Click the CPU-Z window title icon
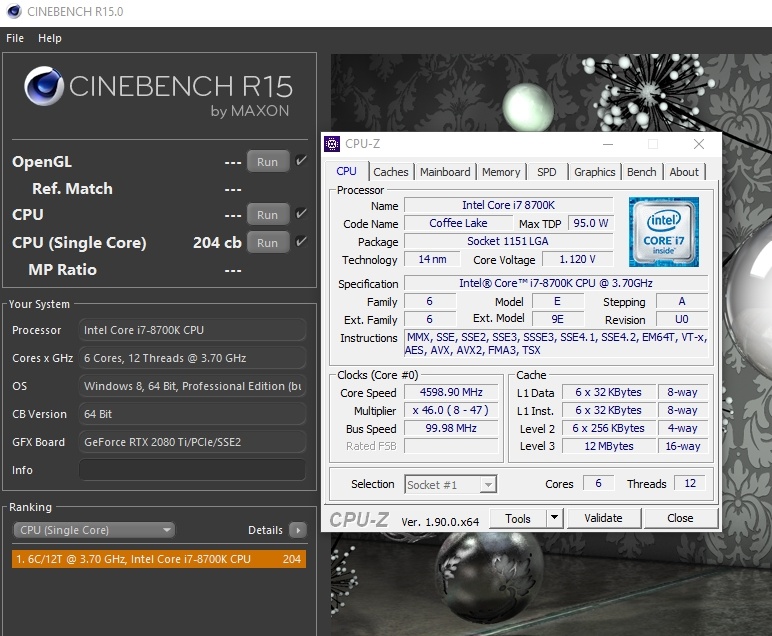The height and width of the screenshot is (636, 772). (x=332, y=144)
